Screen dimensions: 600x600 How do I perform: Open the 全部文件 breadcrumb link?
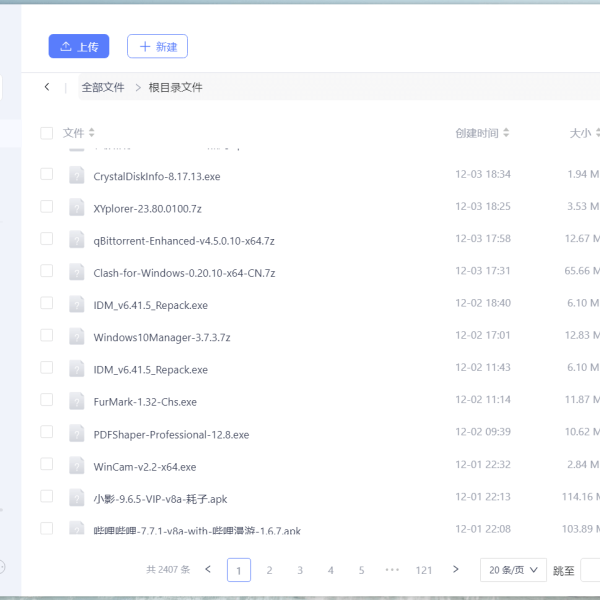click(103, 87)
